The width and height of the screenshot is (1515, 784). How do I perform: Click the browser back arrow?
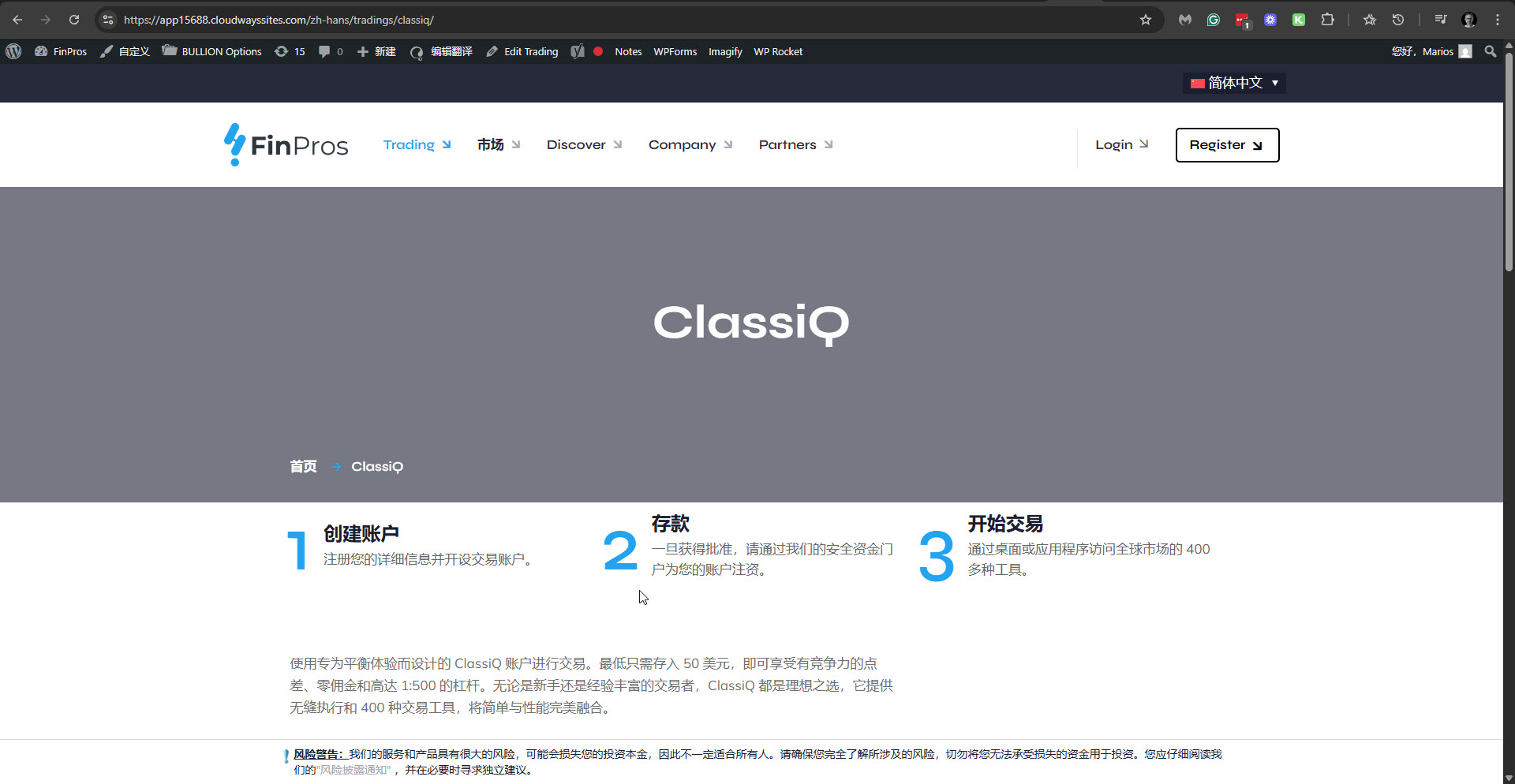pyautogui.click(x=17, y=20)
